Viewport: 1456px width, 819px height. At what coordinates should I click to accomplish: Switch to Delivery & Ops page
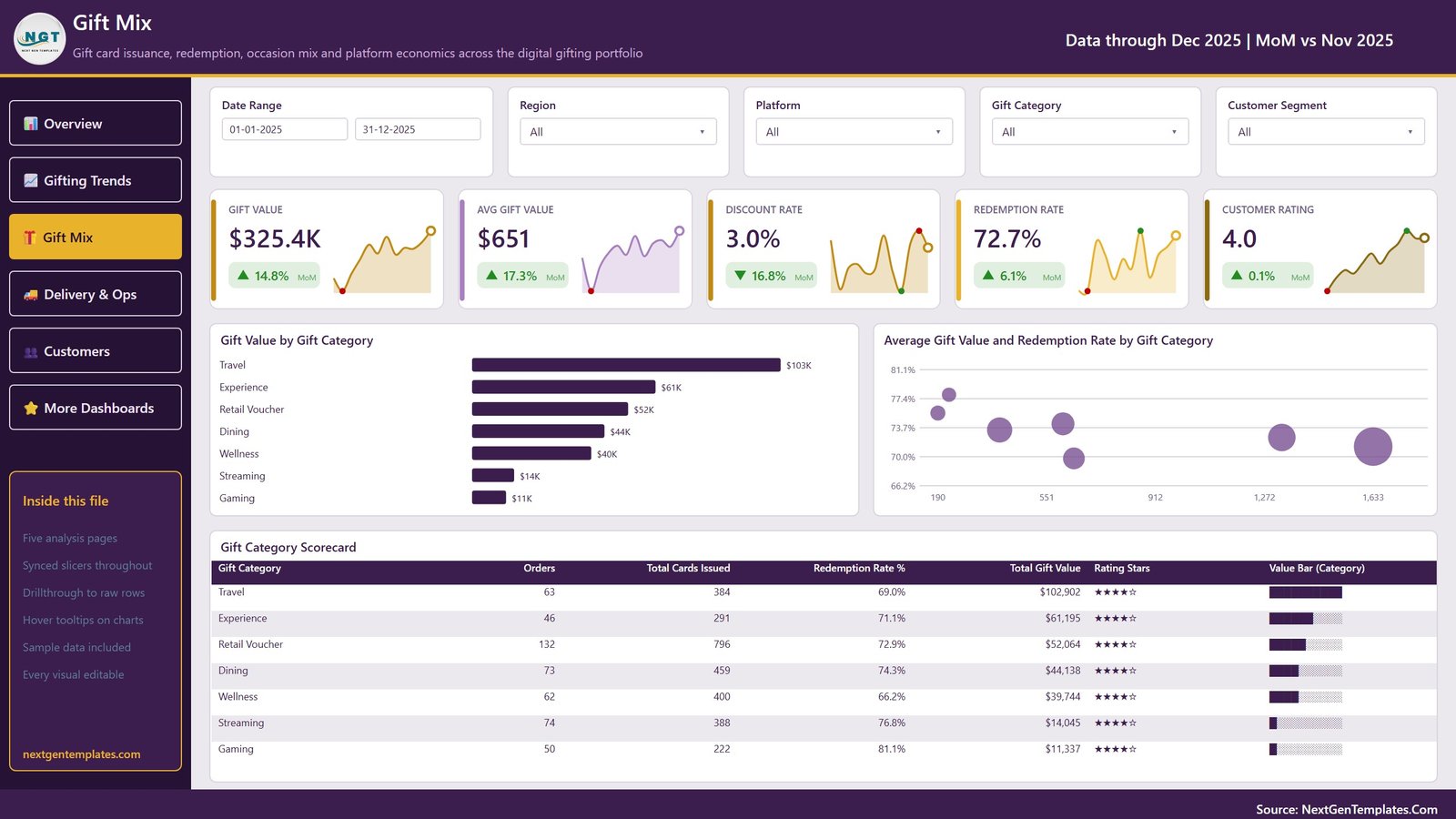[x=96, y=294]
